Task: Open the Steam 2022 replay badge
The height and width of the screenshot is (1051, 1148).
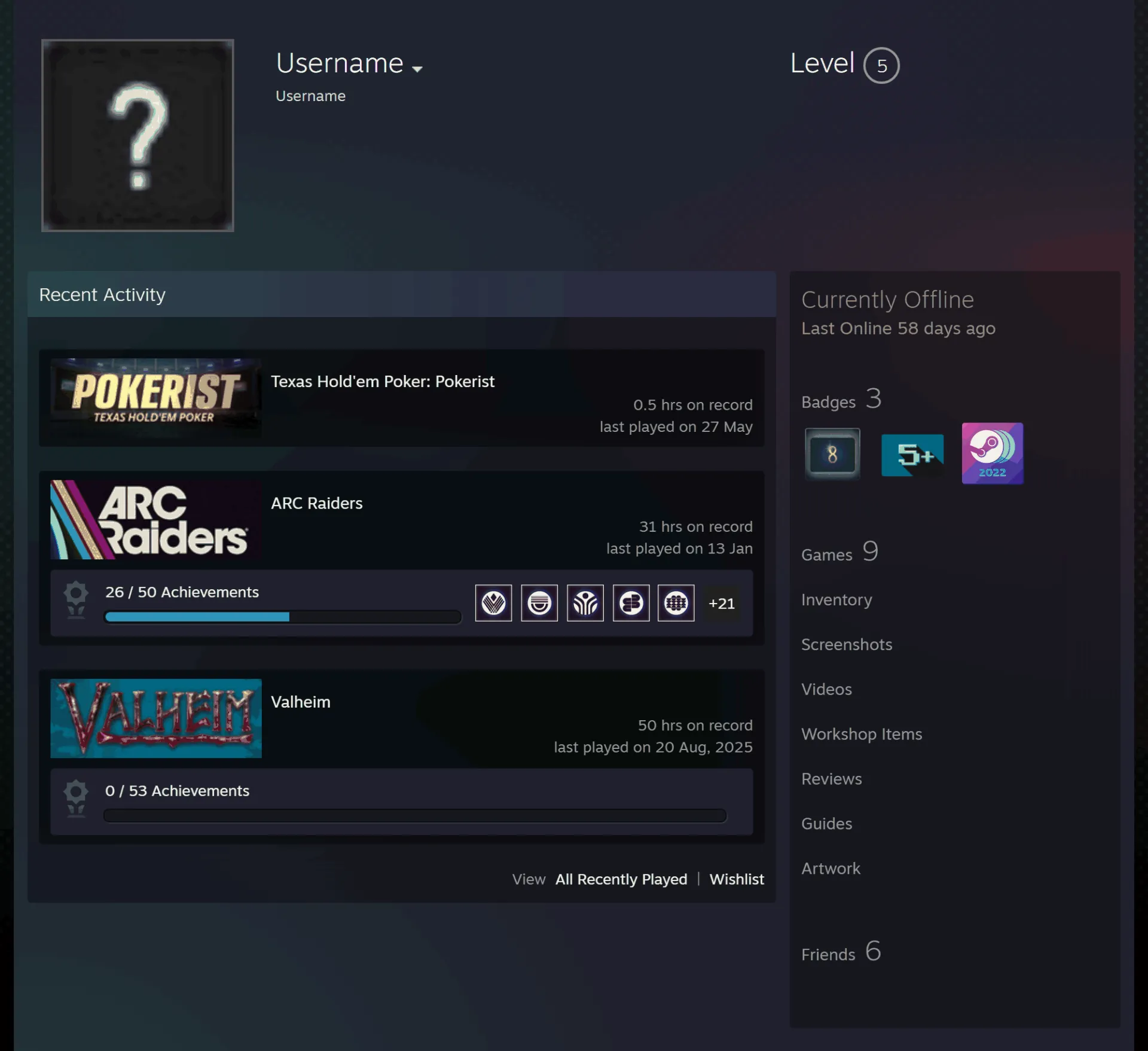Action: click(992, 453)
